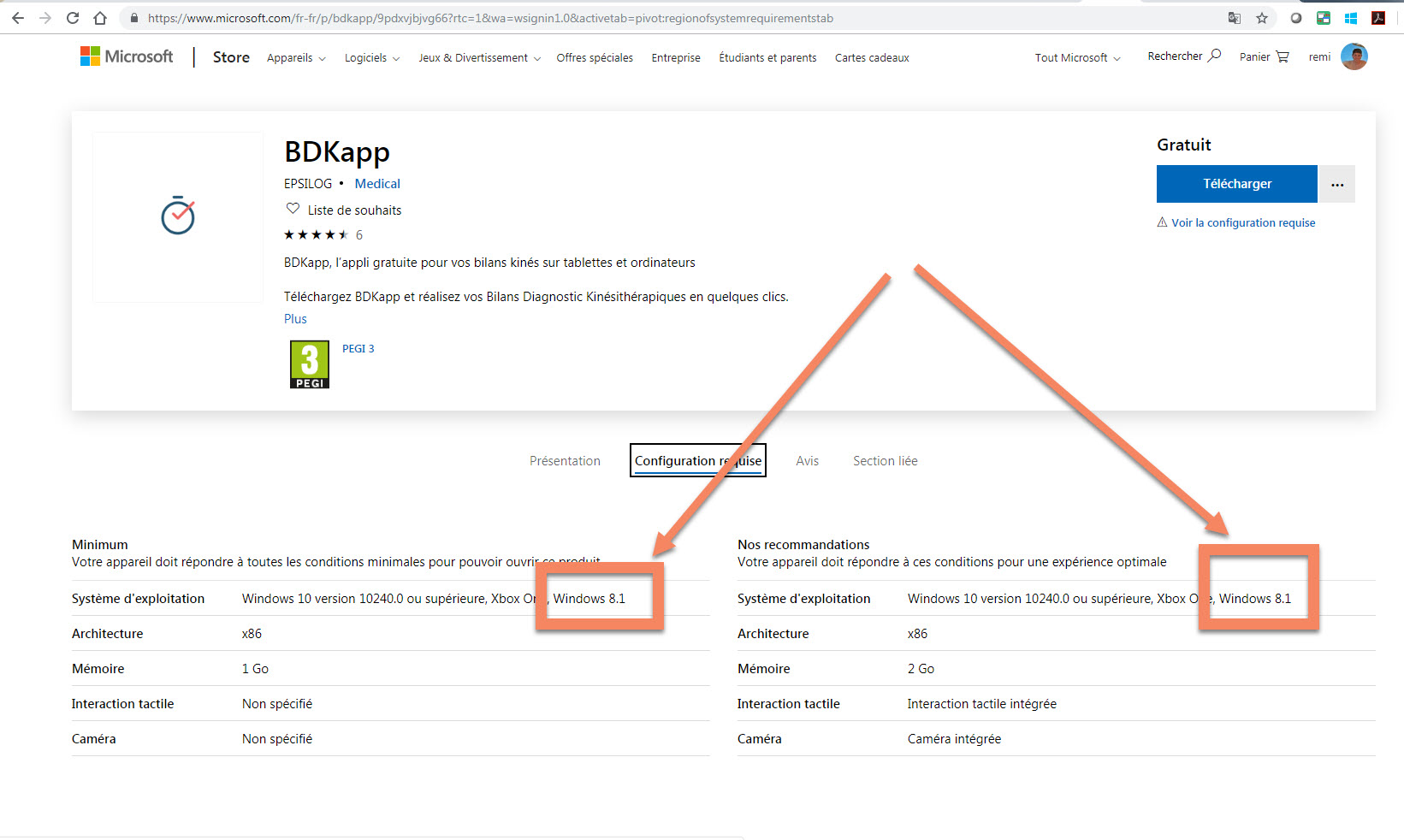This screenshot has width=1404, height=840.
Task: Click the recommended memory value 2 Go
Action: [921, 668]
